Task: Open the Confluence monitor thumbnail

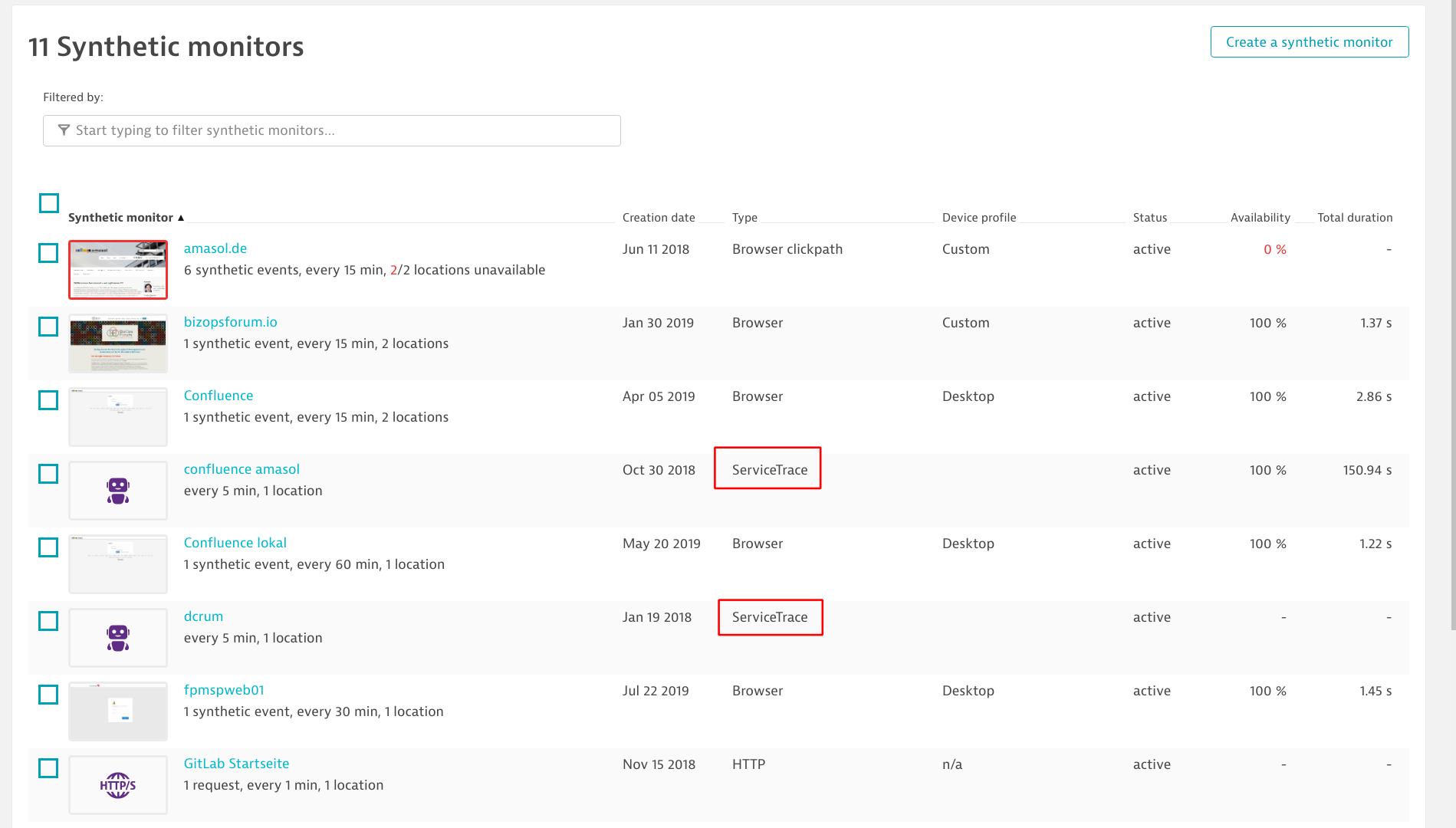Action: [x=118, y=416]
